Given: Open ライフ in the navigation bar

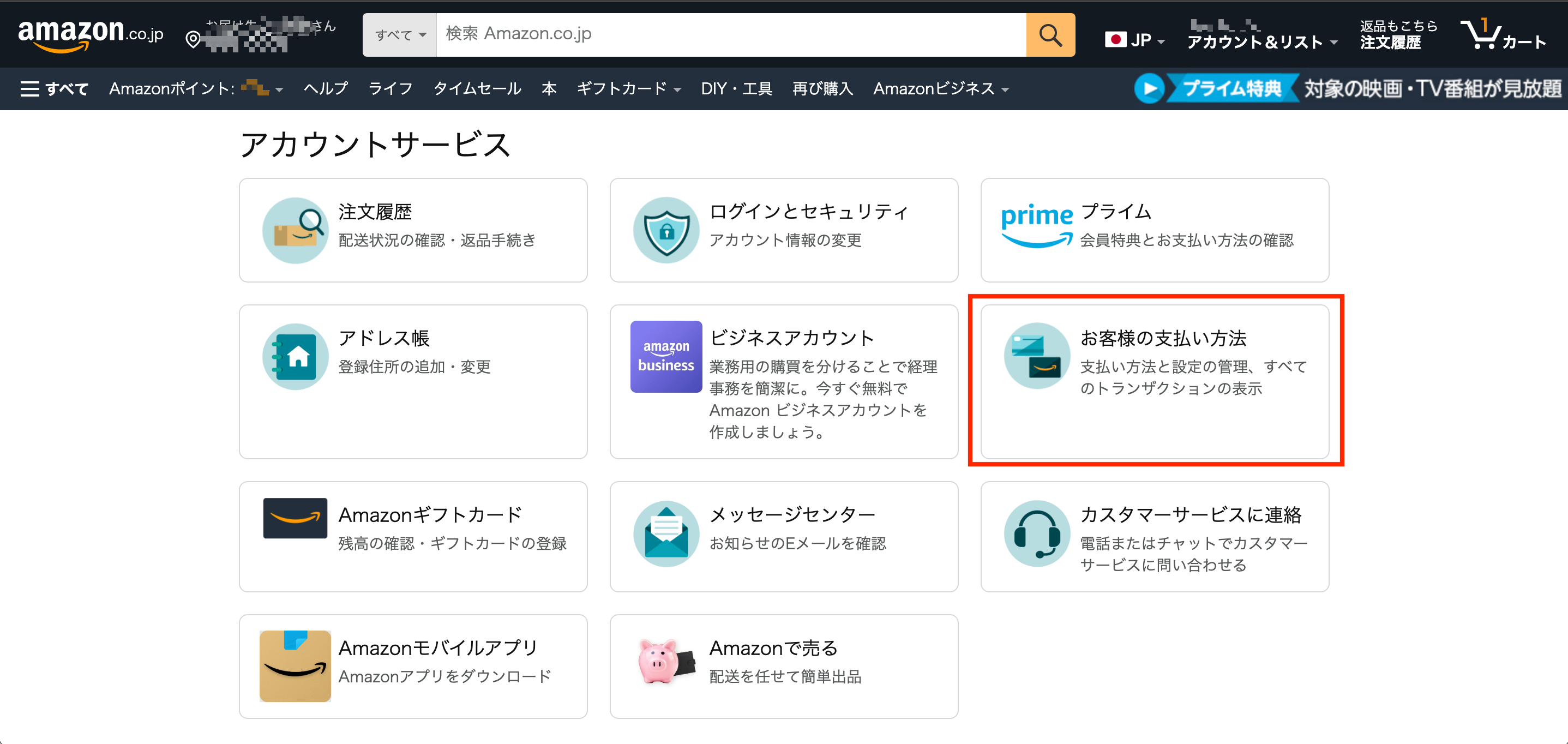Looking at the screenshot, I should point(390,89).
